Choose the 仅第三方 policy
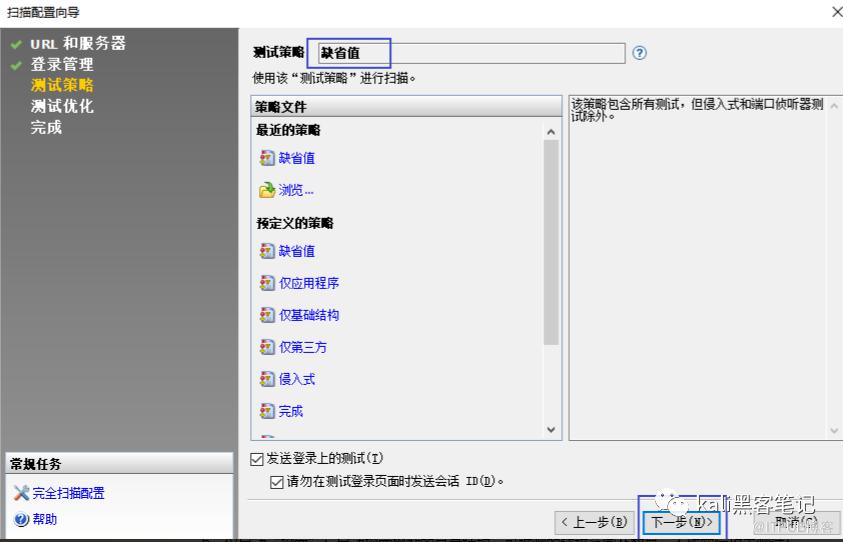 [x=303, y=347]
